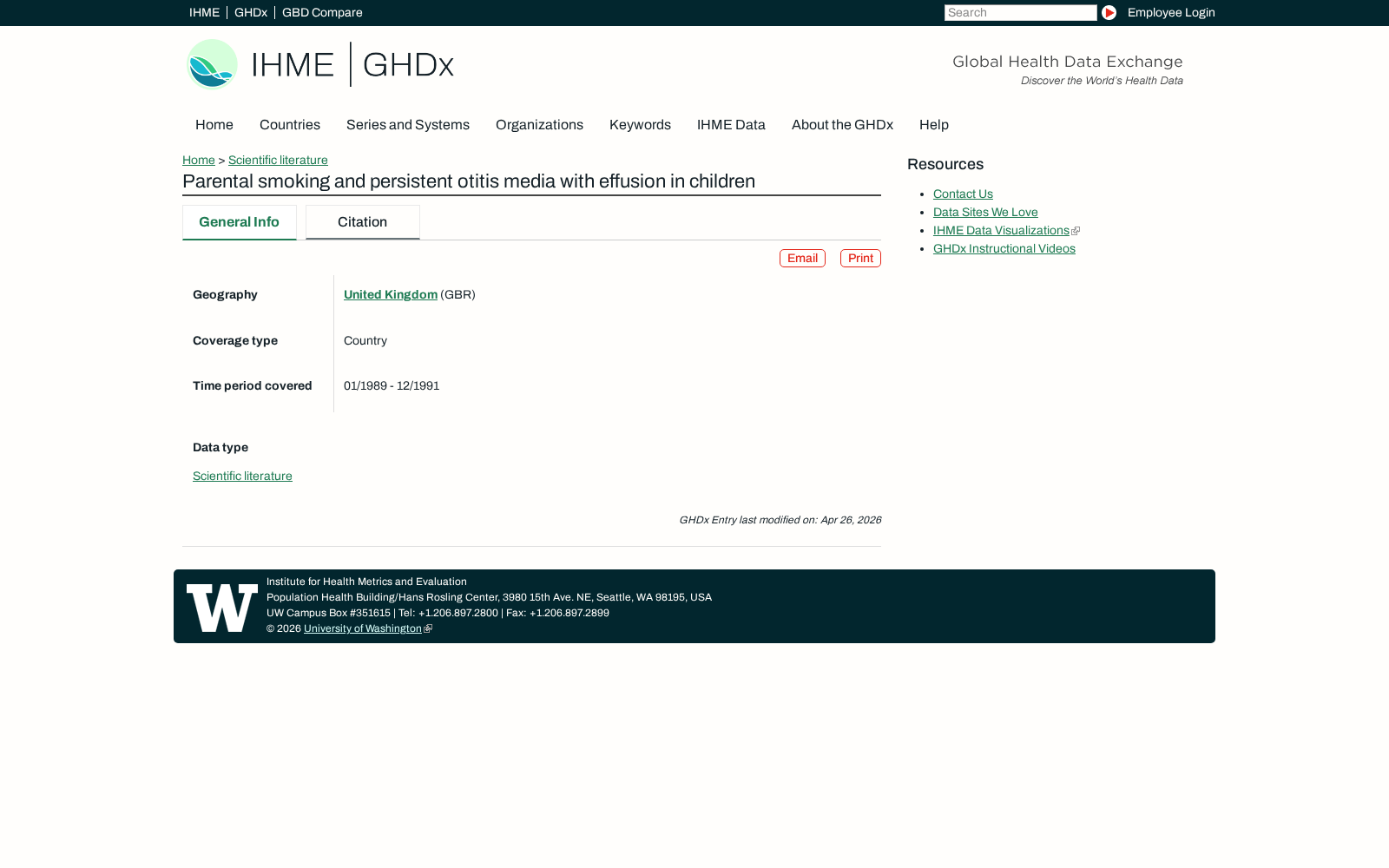Click the Print button
The image size is (1389, 868).
click(860, 259)
